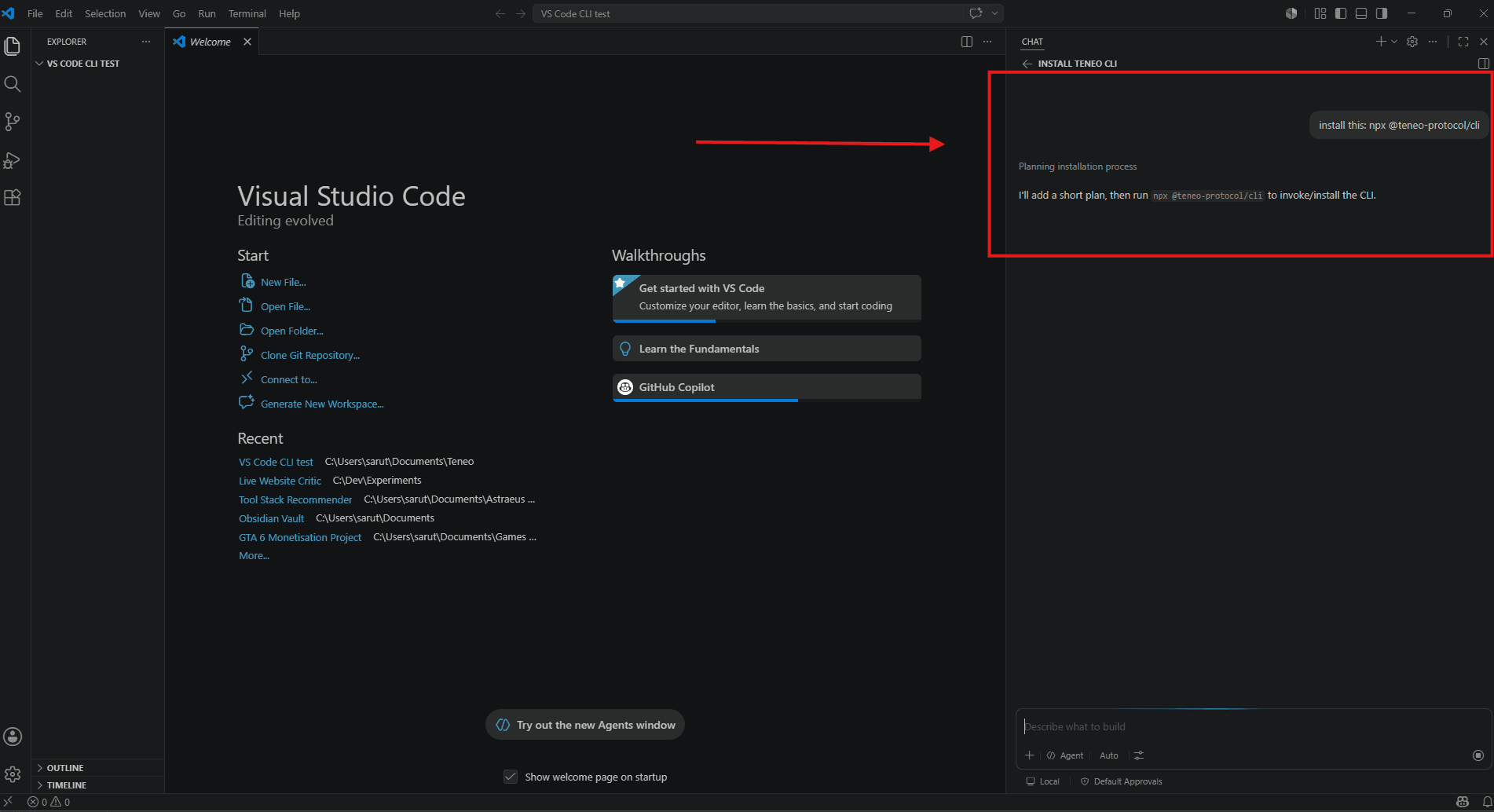This screenshot has width=1494, height=812.
Task: Split the editor right
Action: [967, 42]
